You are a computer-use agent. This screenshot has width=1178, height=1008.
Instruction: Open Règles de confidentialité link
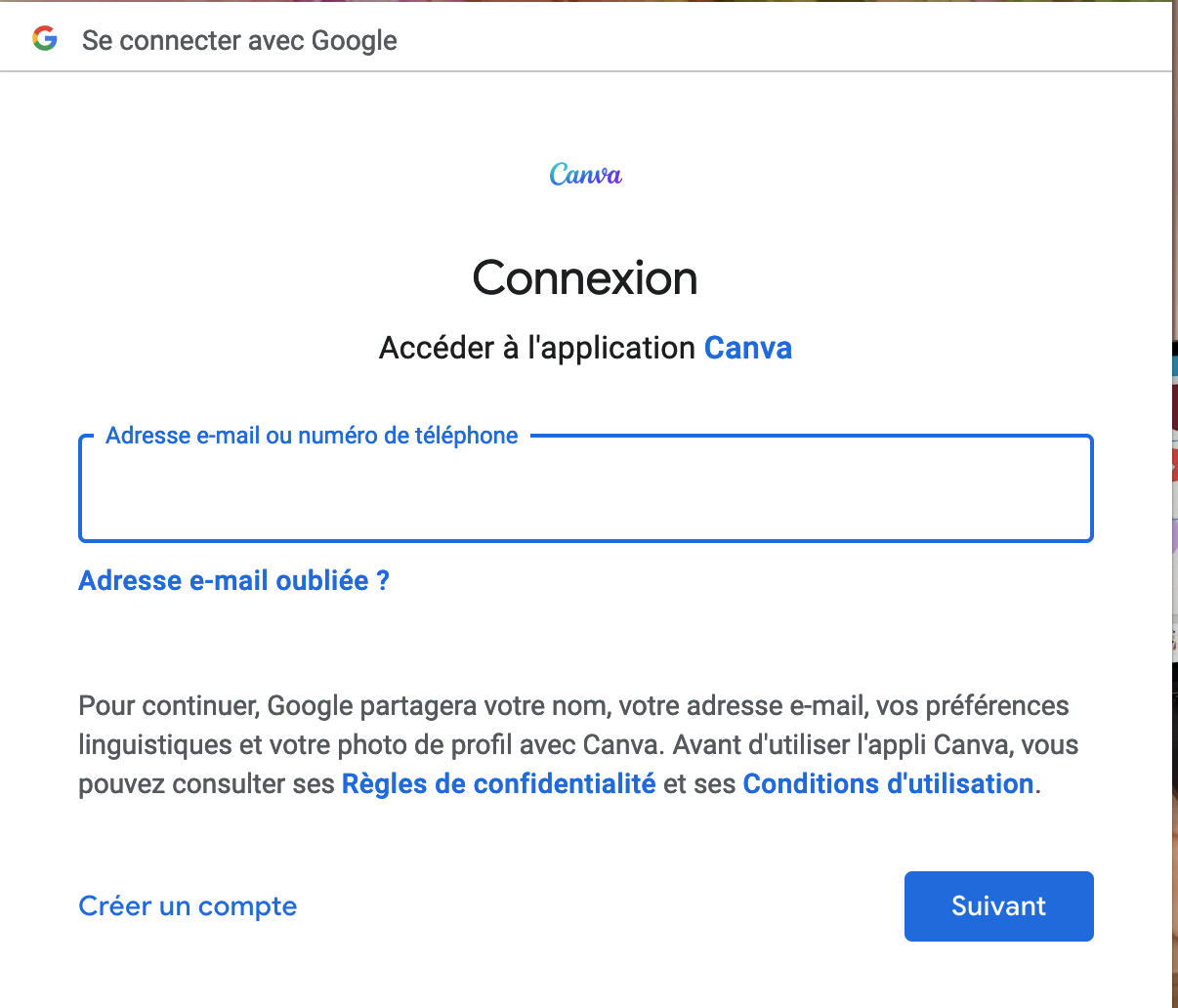(498, 783)
